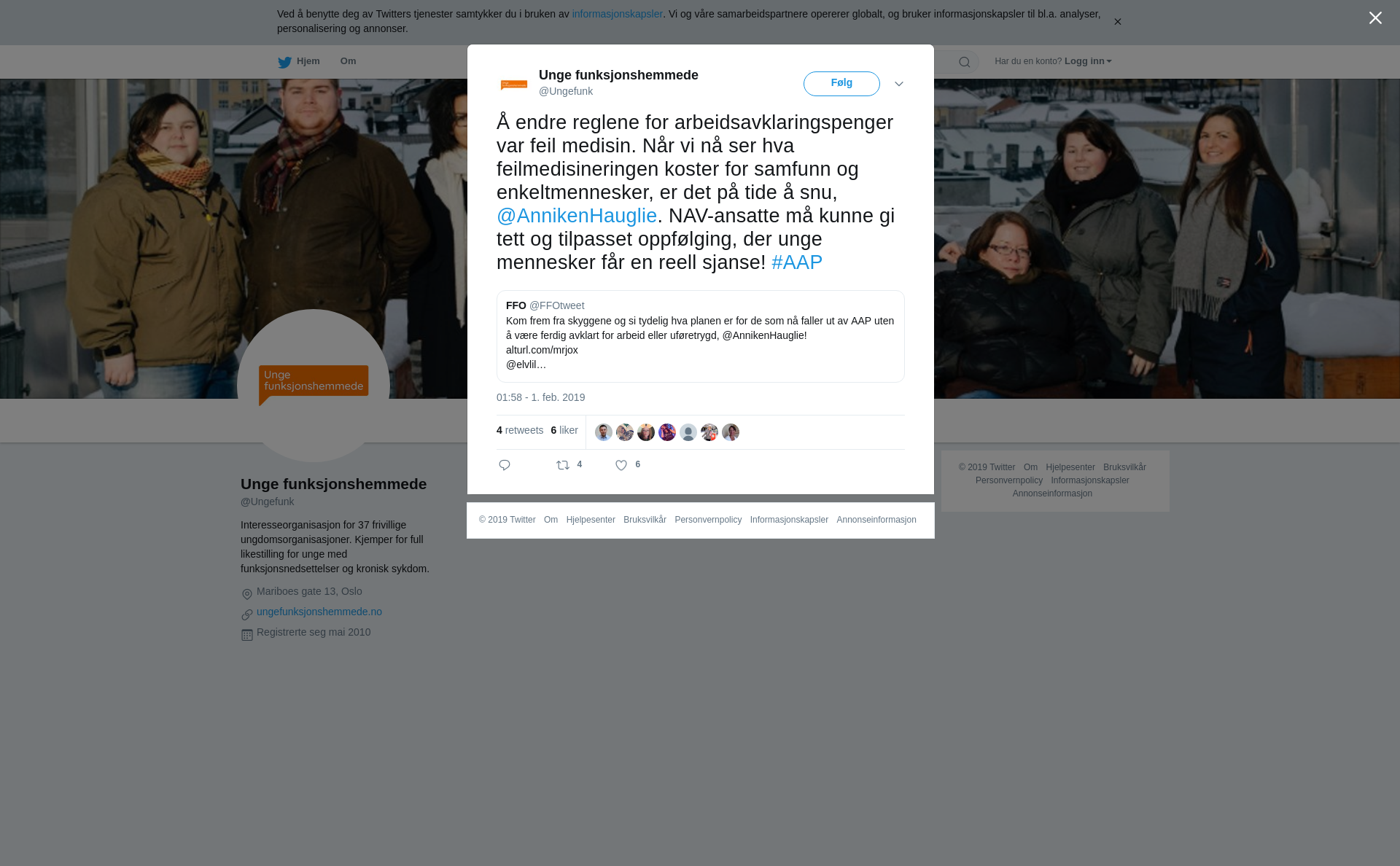Open the last liker's profile avatar

pos(731,432)
